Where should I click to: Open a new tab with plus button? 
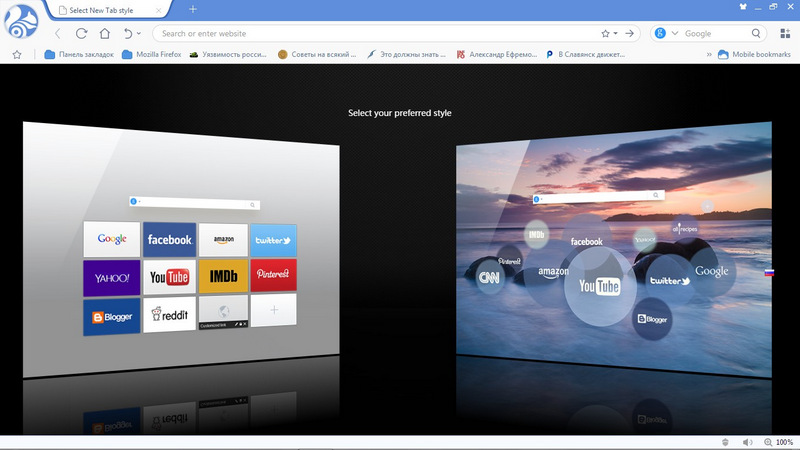[x=193, y=9]
